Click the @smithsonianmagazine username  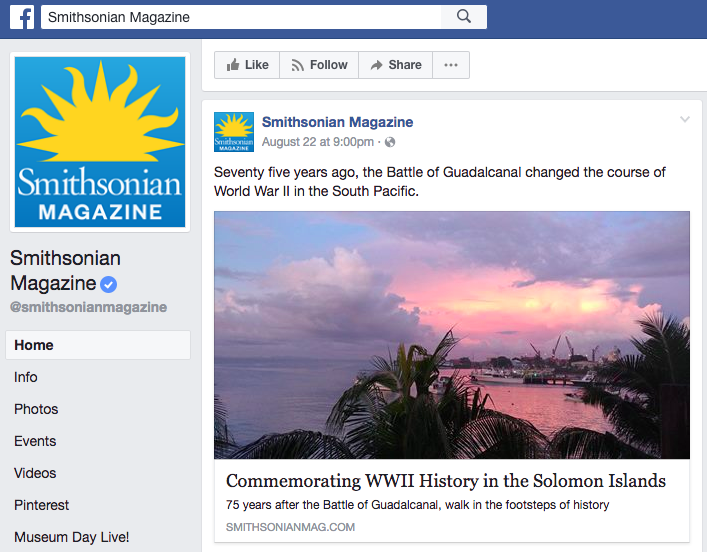point(88,307)
